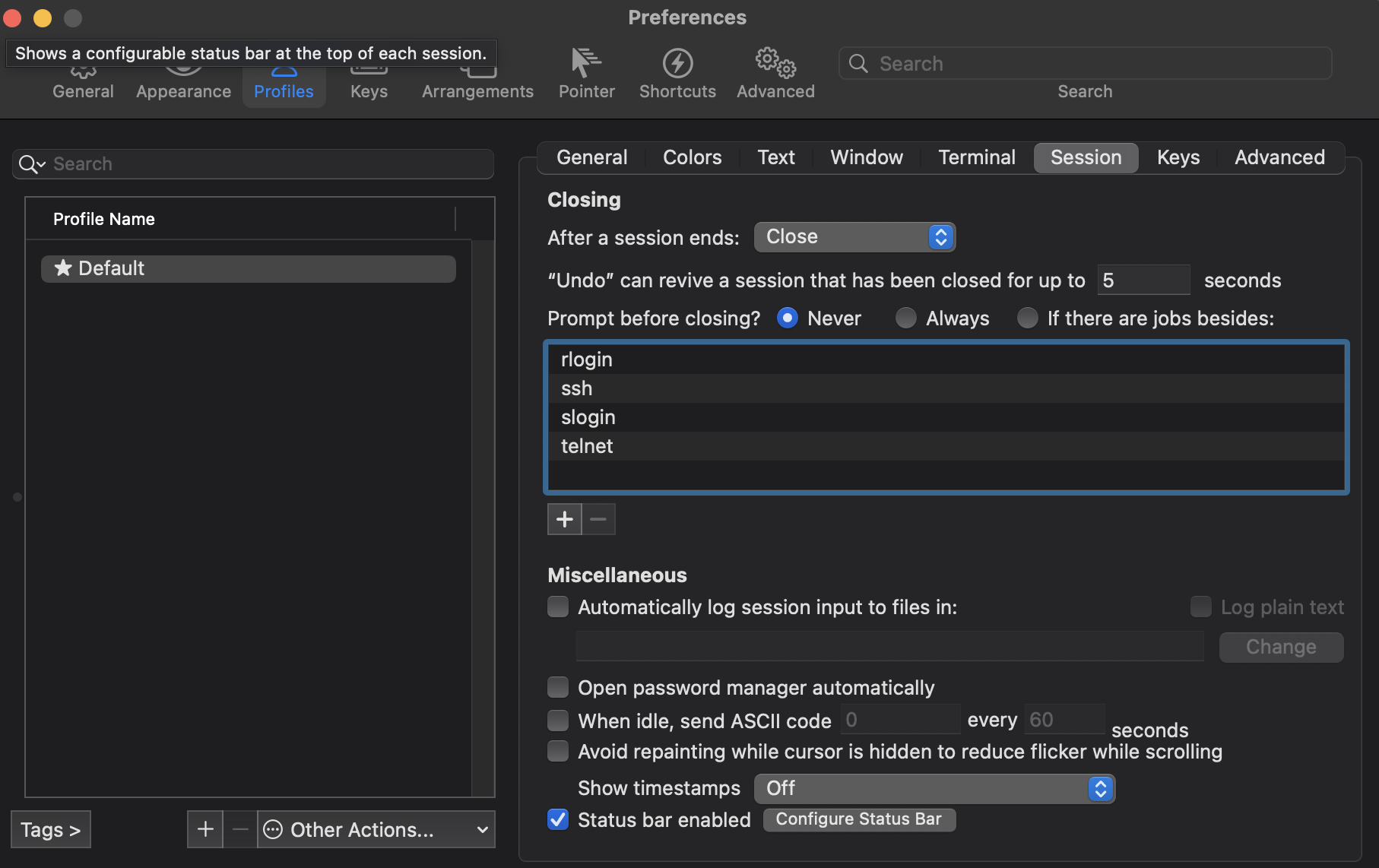Minimize the Preferences window
This screenshot has width=1379, height=868.
[x=43, y=17]
